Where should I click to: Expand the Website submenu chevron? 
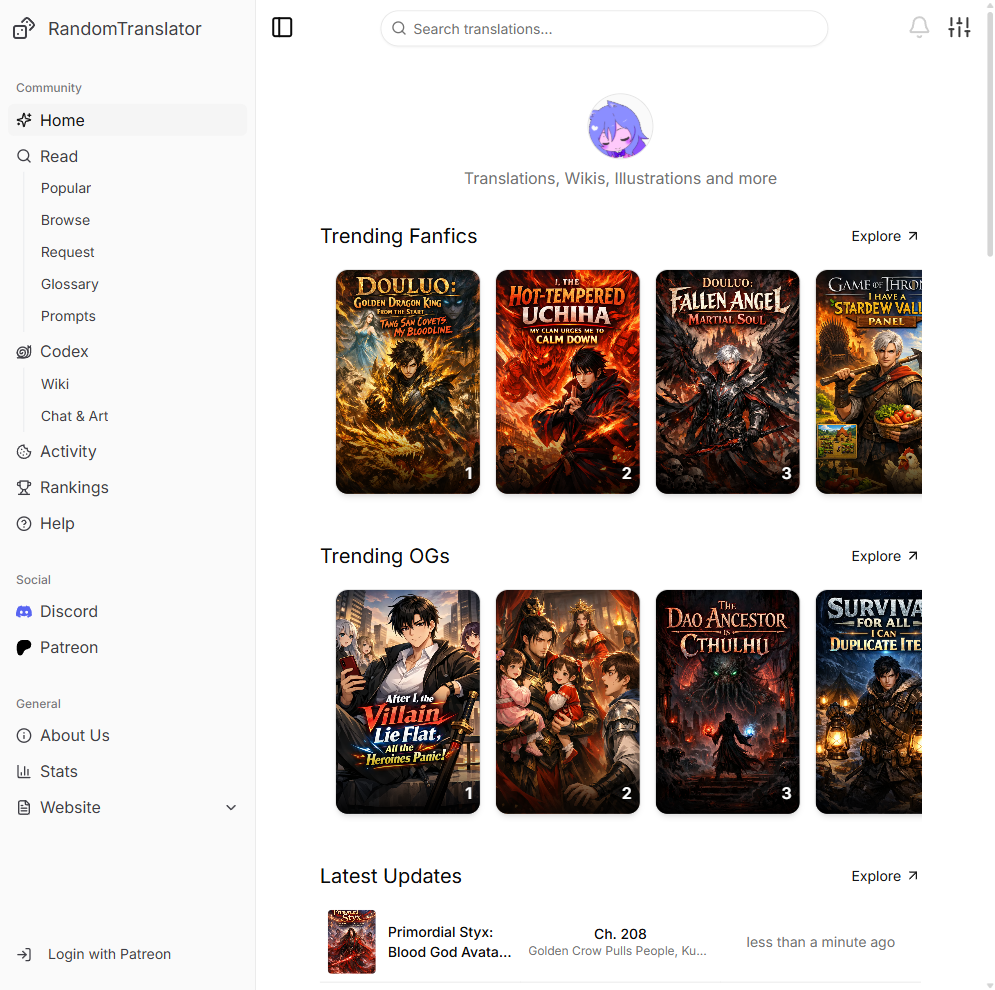click(x=231, y=808)
